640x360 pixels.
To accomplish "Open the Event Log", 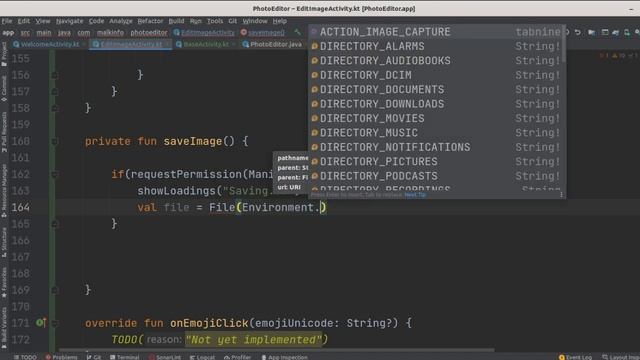I will (x=576, y=357).
